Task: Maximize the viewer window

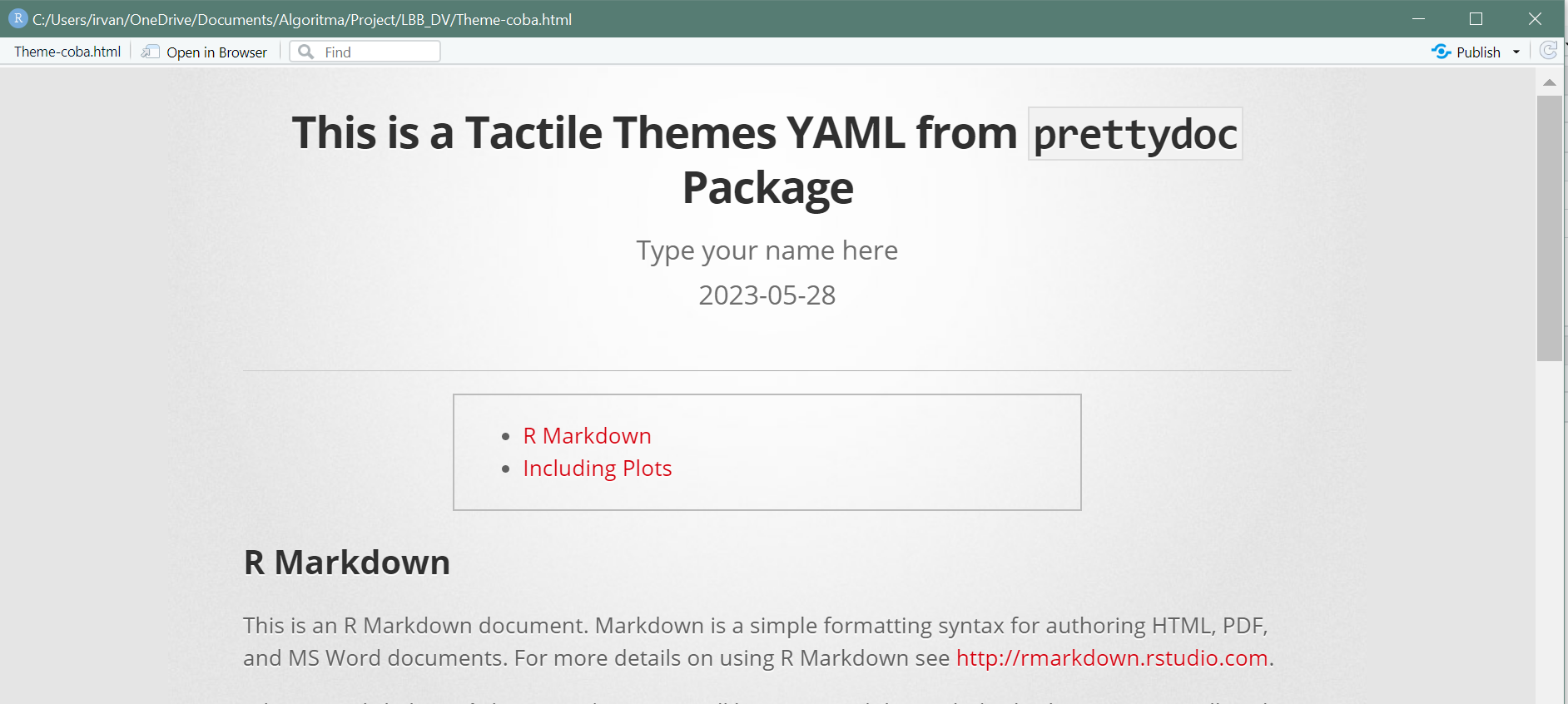Action: (x=1476, y=18)
